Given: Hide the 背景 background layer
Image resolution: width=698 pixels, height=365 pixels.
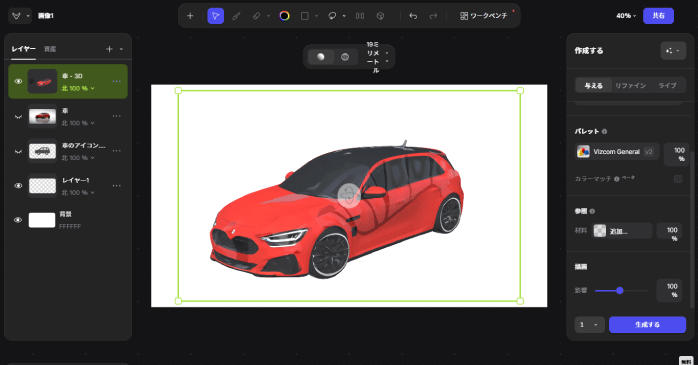Looking at the screenshot, I should pyautogui.click(x=18, y=220).
